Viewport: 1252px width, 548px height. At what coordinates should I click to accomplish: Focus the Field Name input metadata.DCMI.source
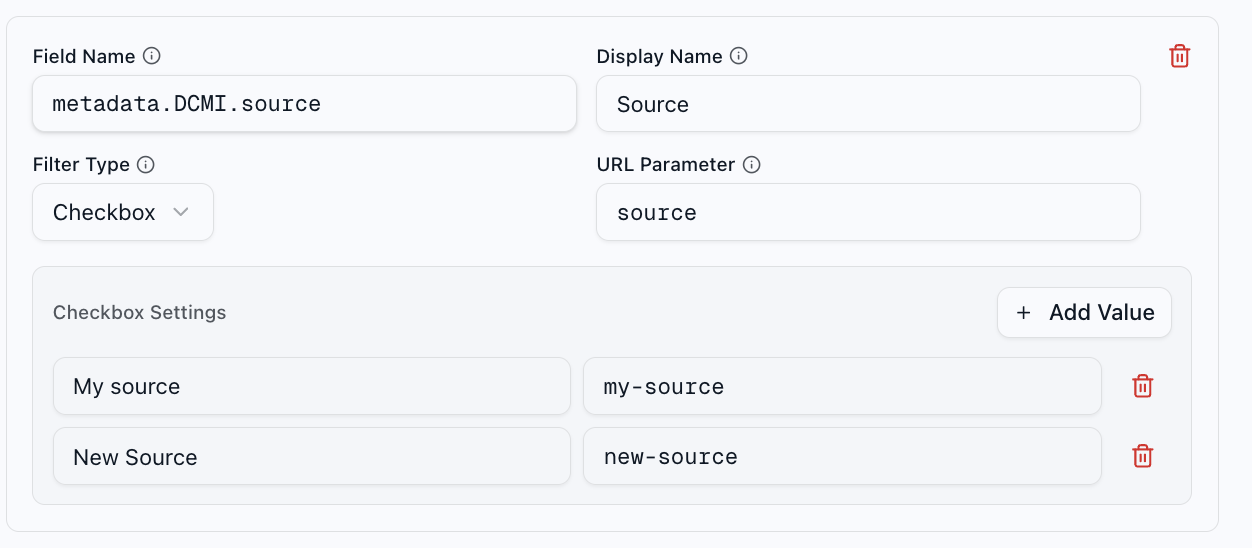[305, 103]
